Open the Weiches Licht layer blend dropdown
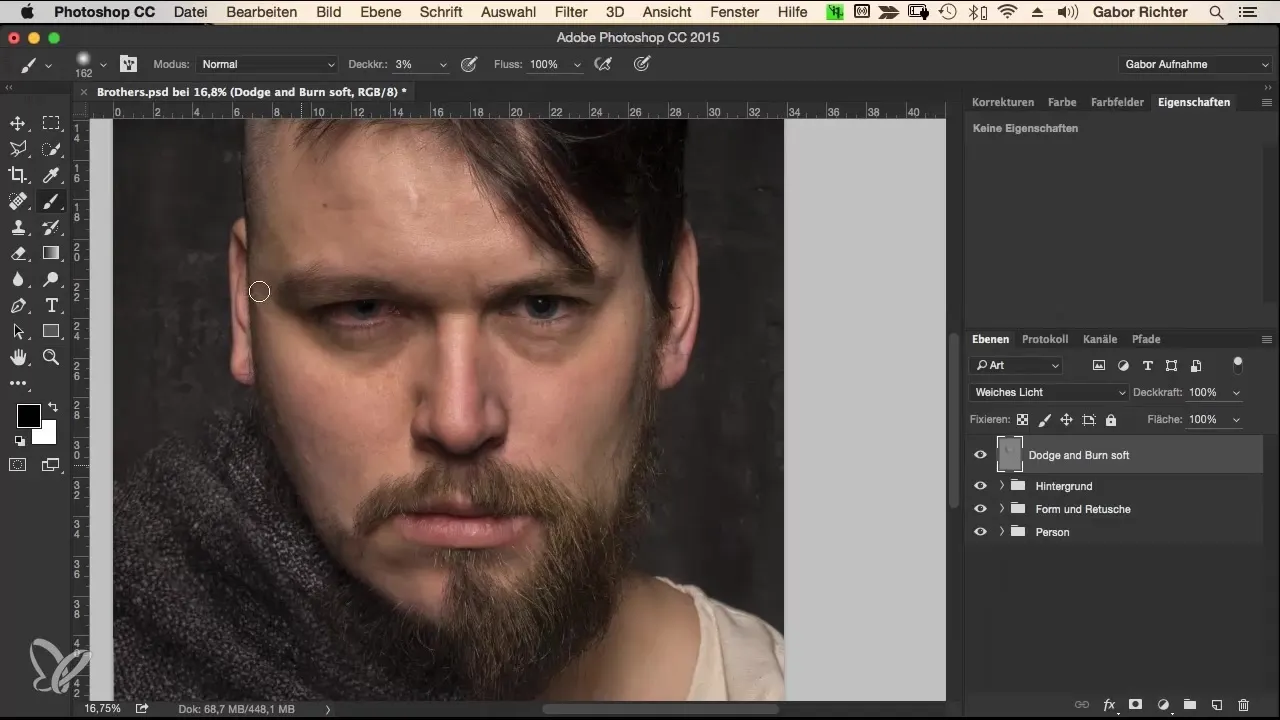 pyautogui.click(x=1049, y=392)
